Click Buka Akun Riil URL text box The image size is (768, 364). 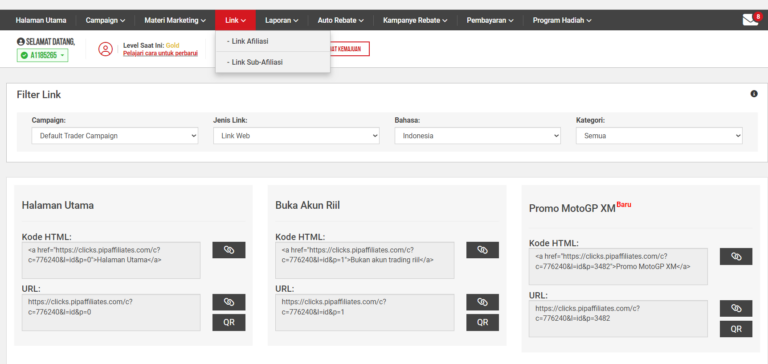click(365, 313)
